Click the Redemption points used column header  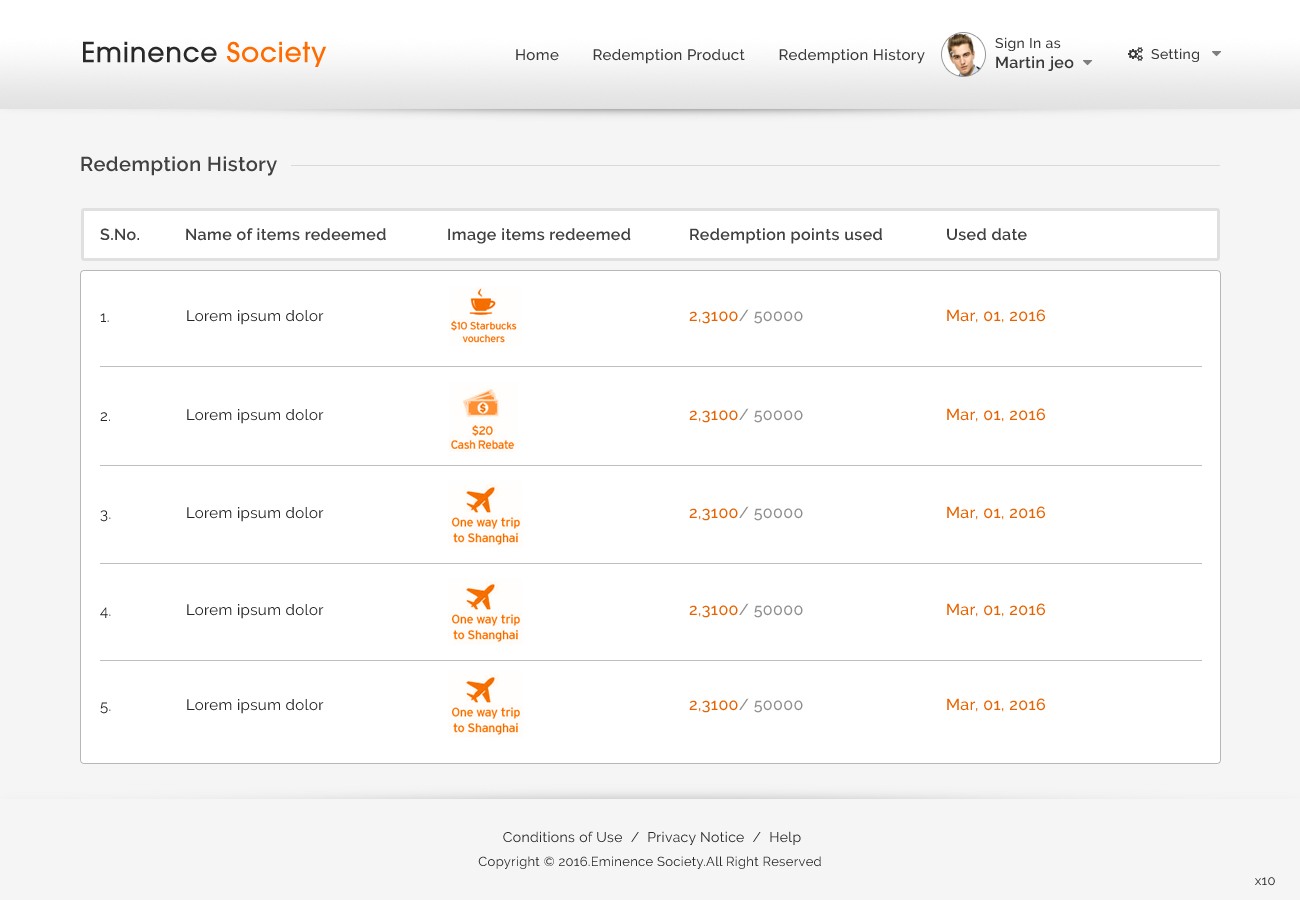(785, 235)
